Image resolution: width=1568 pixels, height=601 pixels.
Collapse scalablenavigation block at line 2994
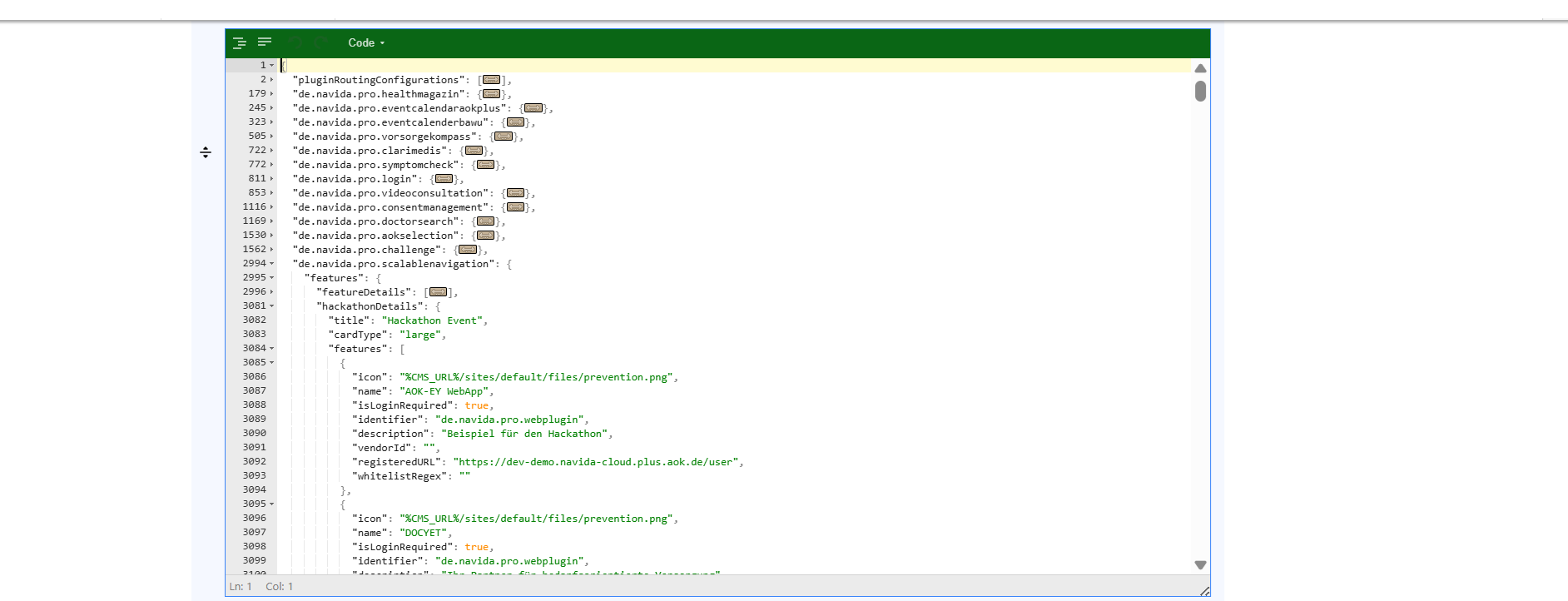[x=271, y=264]
